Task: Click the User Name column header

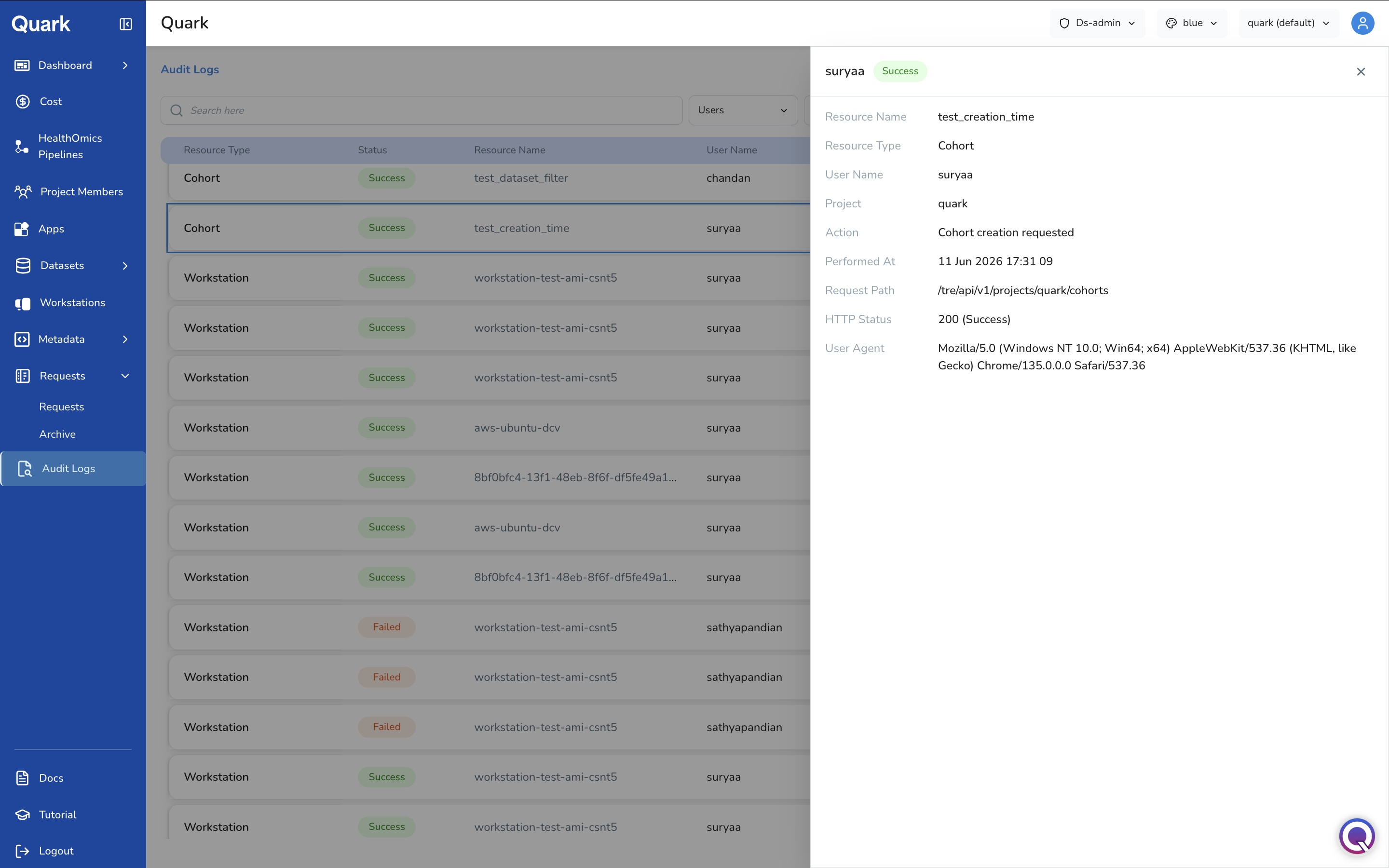Action: 731,150
